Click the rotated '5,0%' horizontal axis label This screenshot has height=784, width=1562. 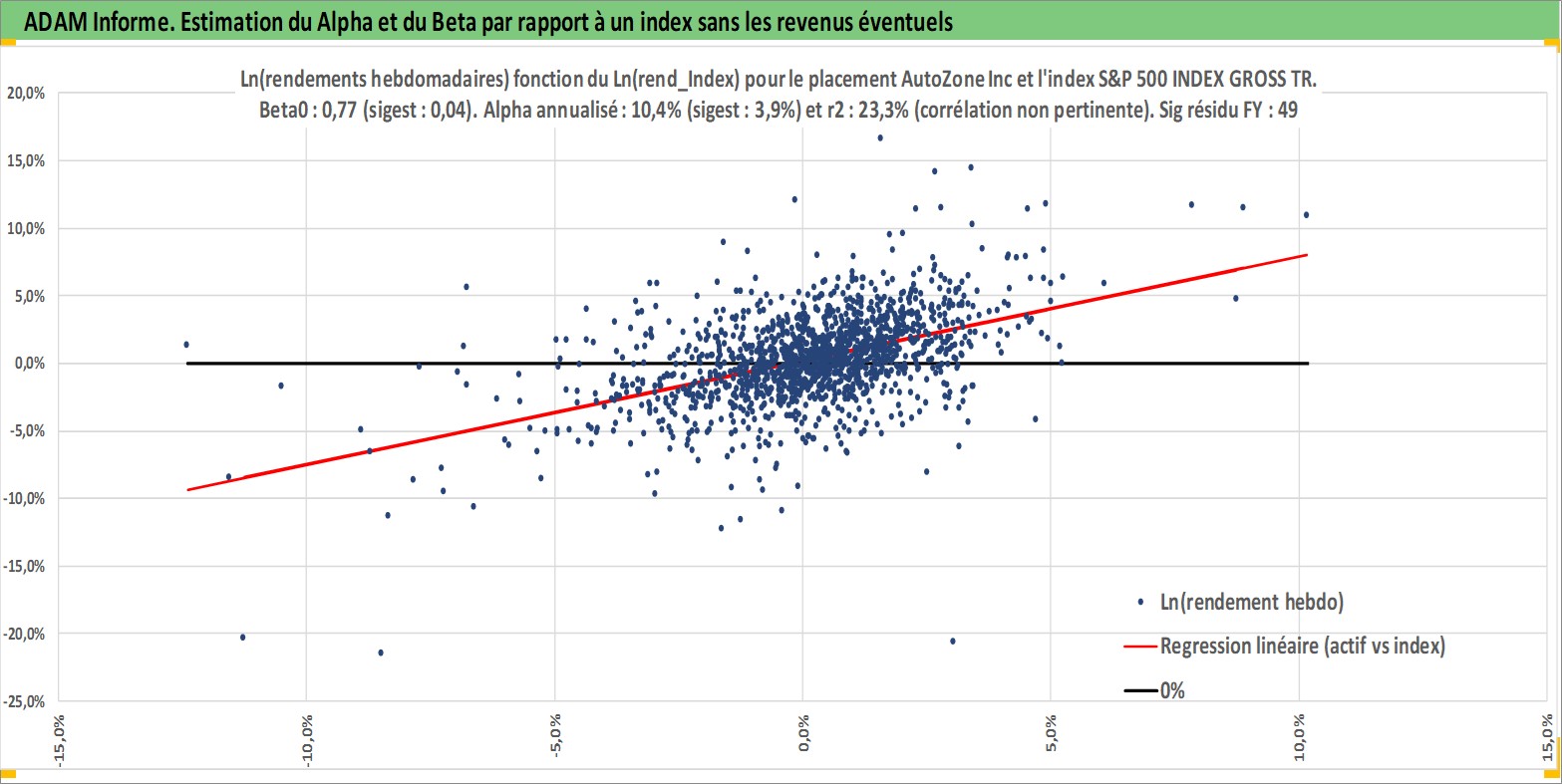1052,731
